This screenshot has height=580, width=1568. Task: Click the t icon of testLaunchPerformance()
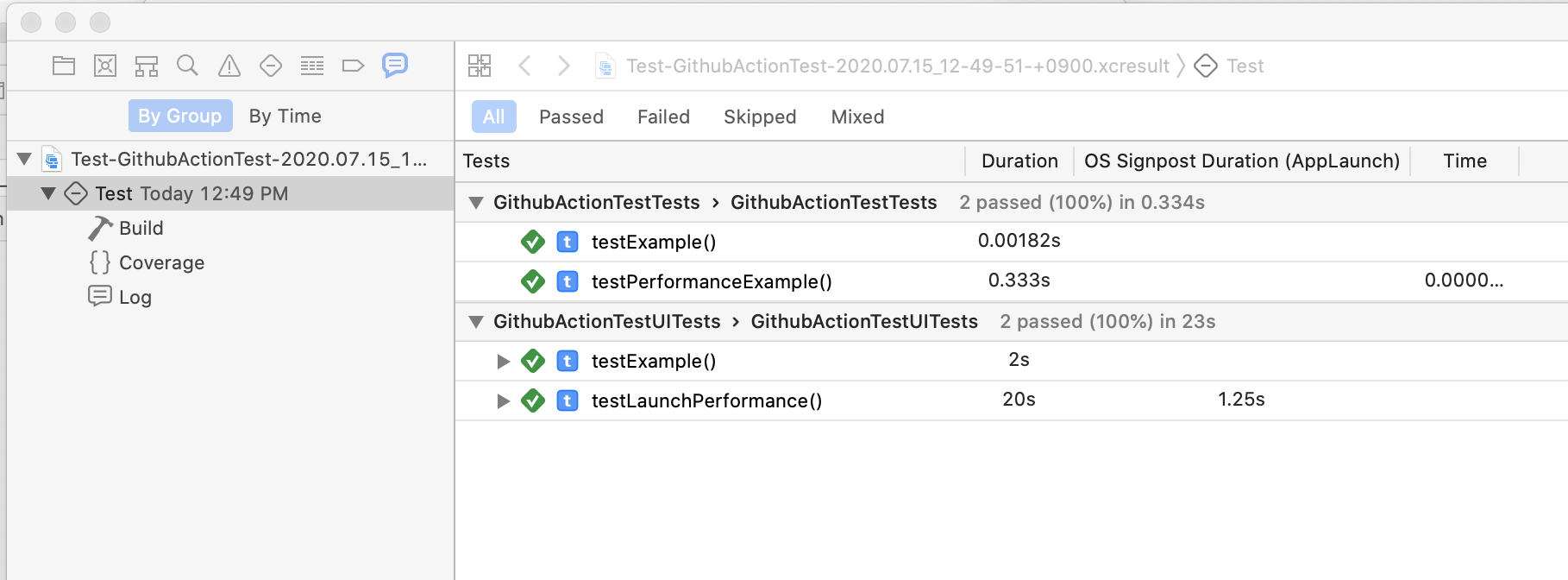coord(568,400)
